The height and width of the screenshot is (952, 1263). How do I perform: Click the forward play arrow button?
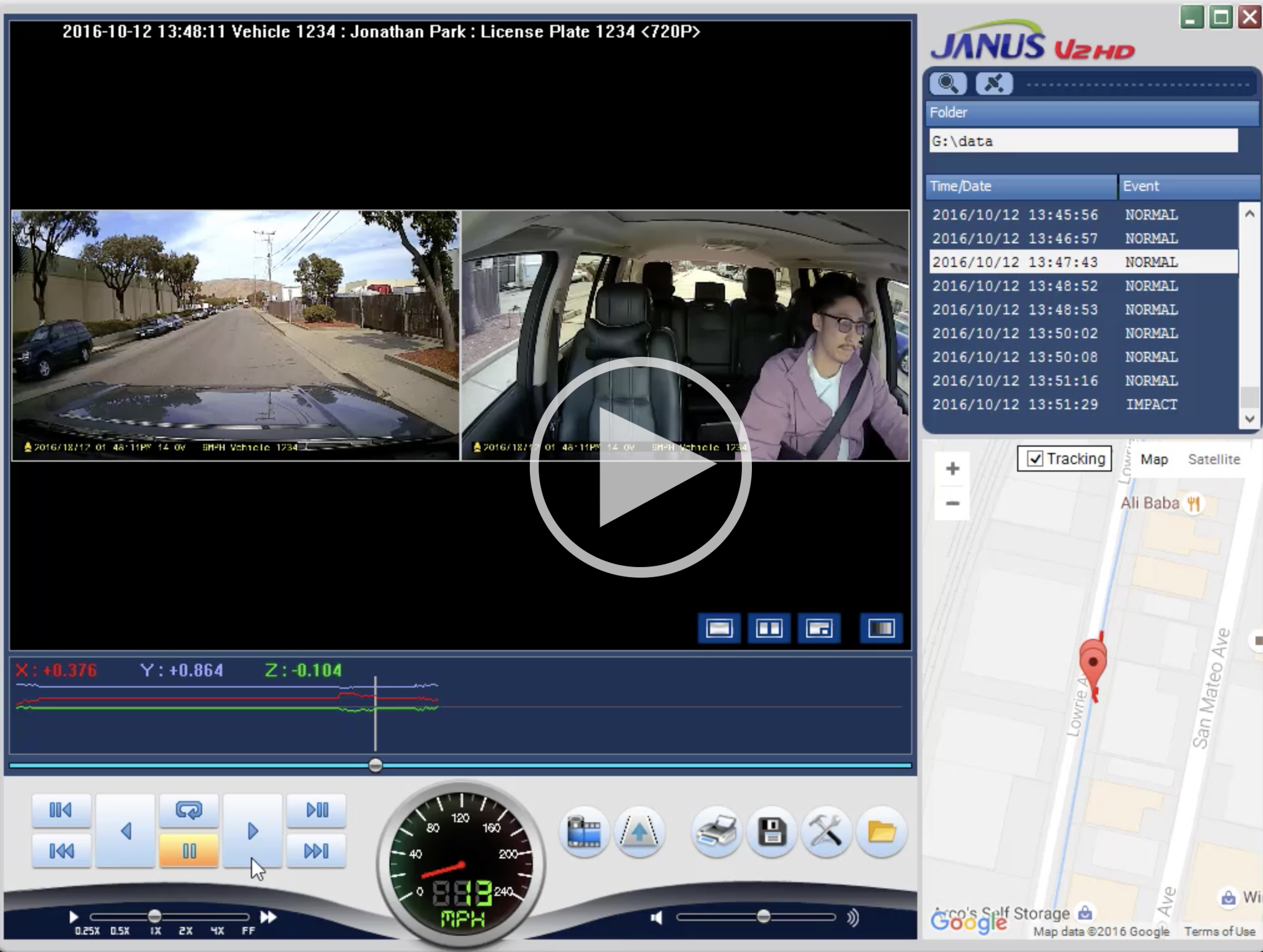(253, 831)
